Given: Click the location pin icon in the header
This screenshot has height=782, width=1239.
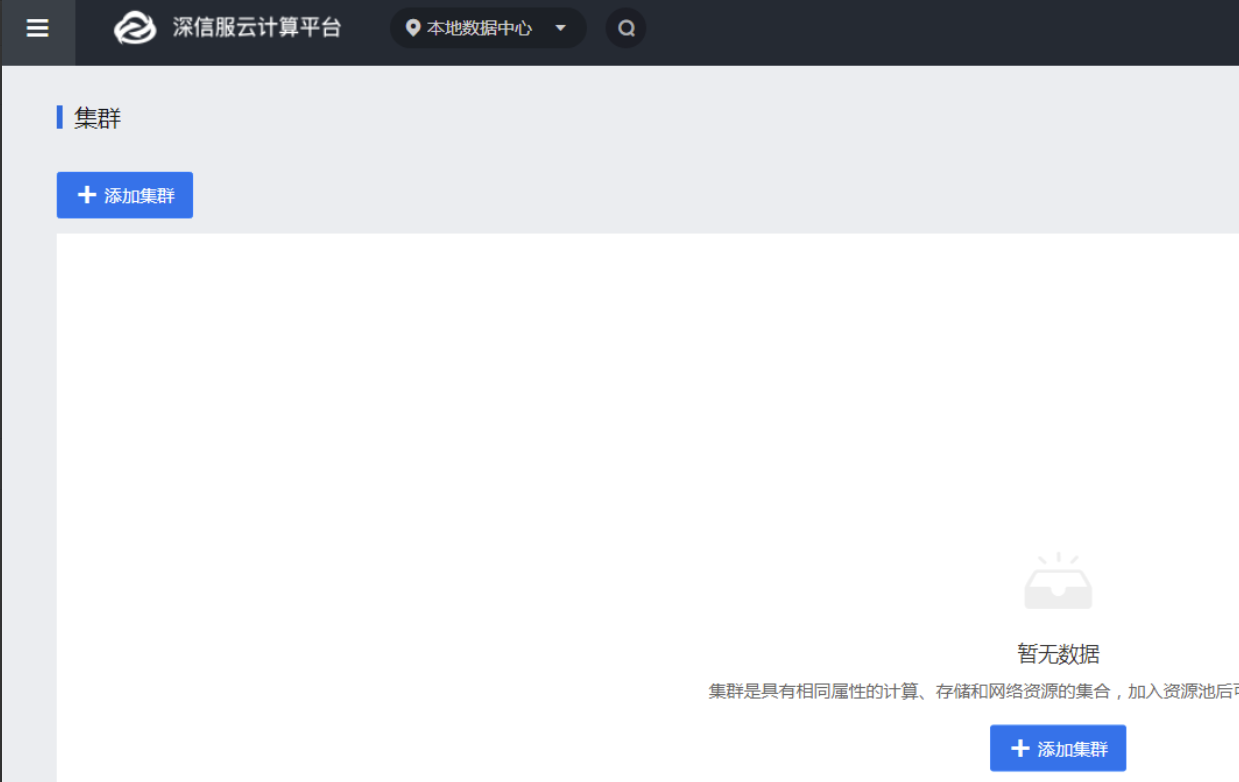Looking at the screenshot, I should click(412, 28).
